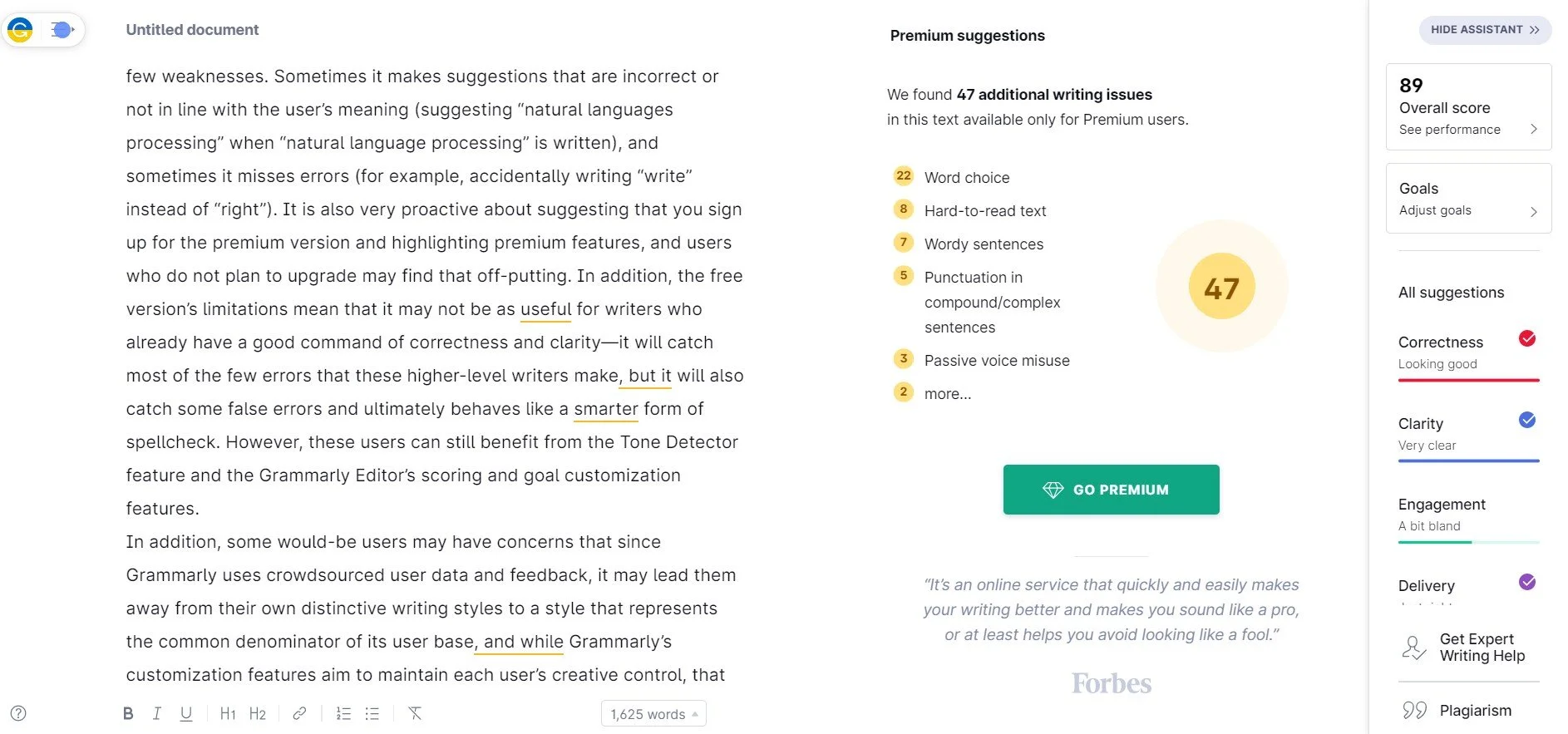The image size is (1568, 734).
Task: Toggle the Clarity suggestions check
Action: tap(1526, 420)
